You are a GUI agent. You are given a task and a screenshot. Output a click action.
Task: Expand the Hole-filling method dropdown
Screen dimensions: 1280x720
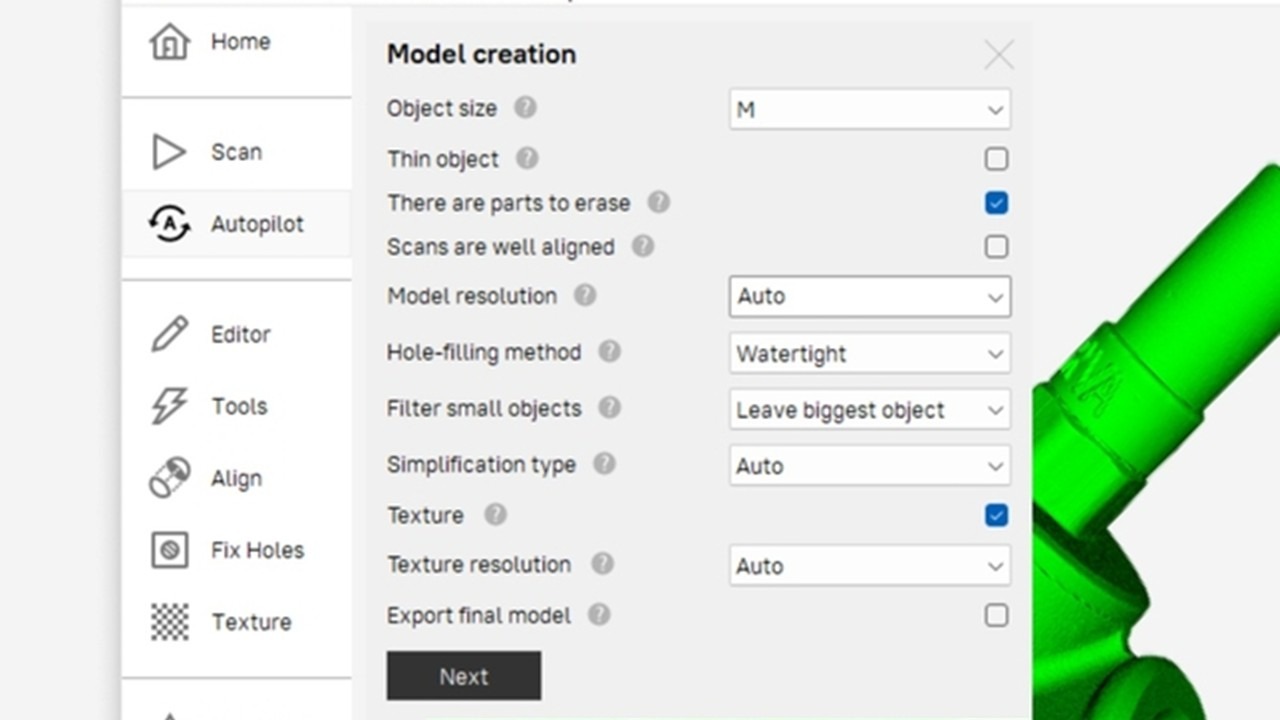pyautogui.click(x=870, y=353)
